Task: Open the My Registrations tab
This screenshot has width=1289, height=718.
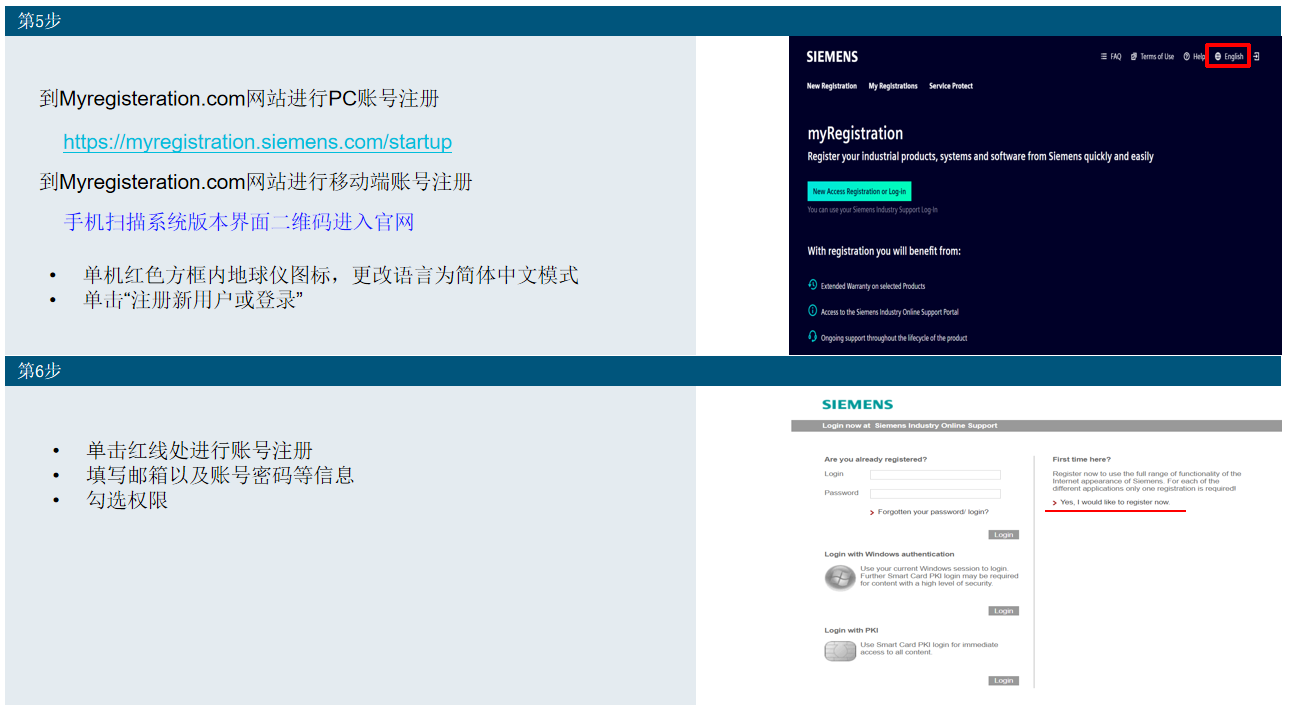Action: (893, 86)
